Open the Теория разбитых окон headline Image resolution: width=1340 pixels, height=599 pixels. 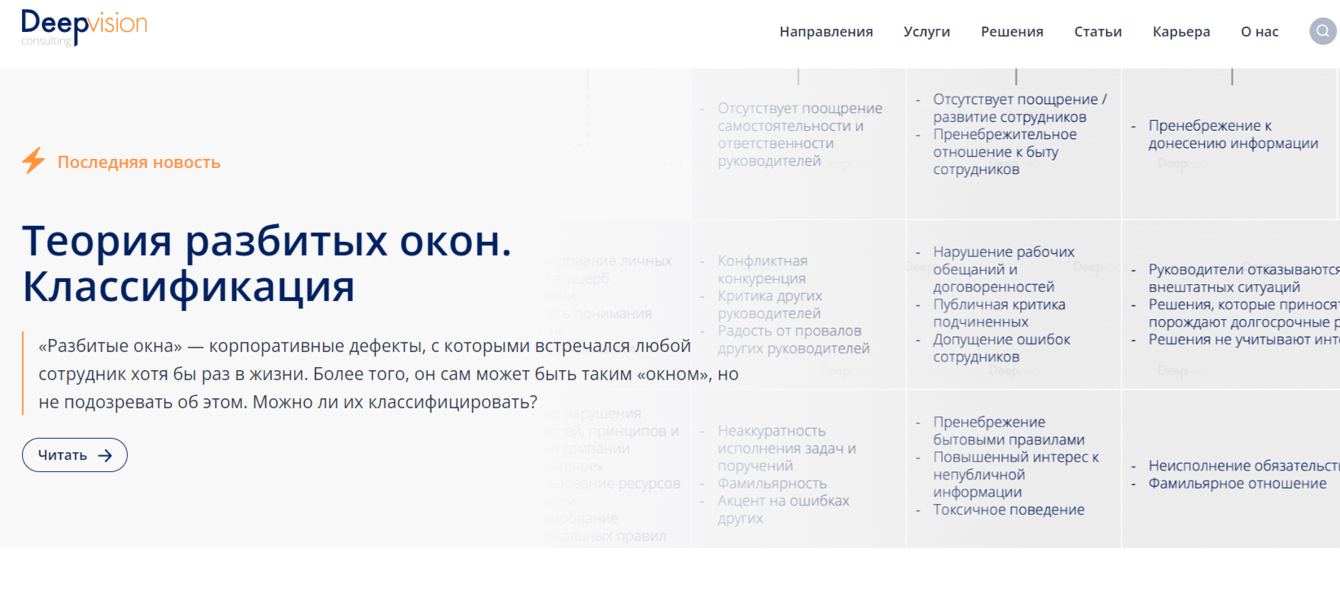click(x=267, y=263)
